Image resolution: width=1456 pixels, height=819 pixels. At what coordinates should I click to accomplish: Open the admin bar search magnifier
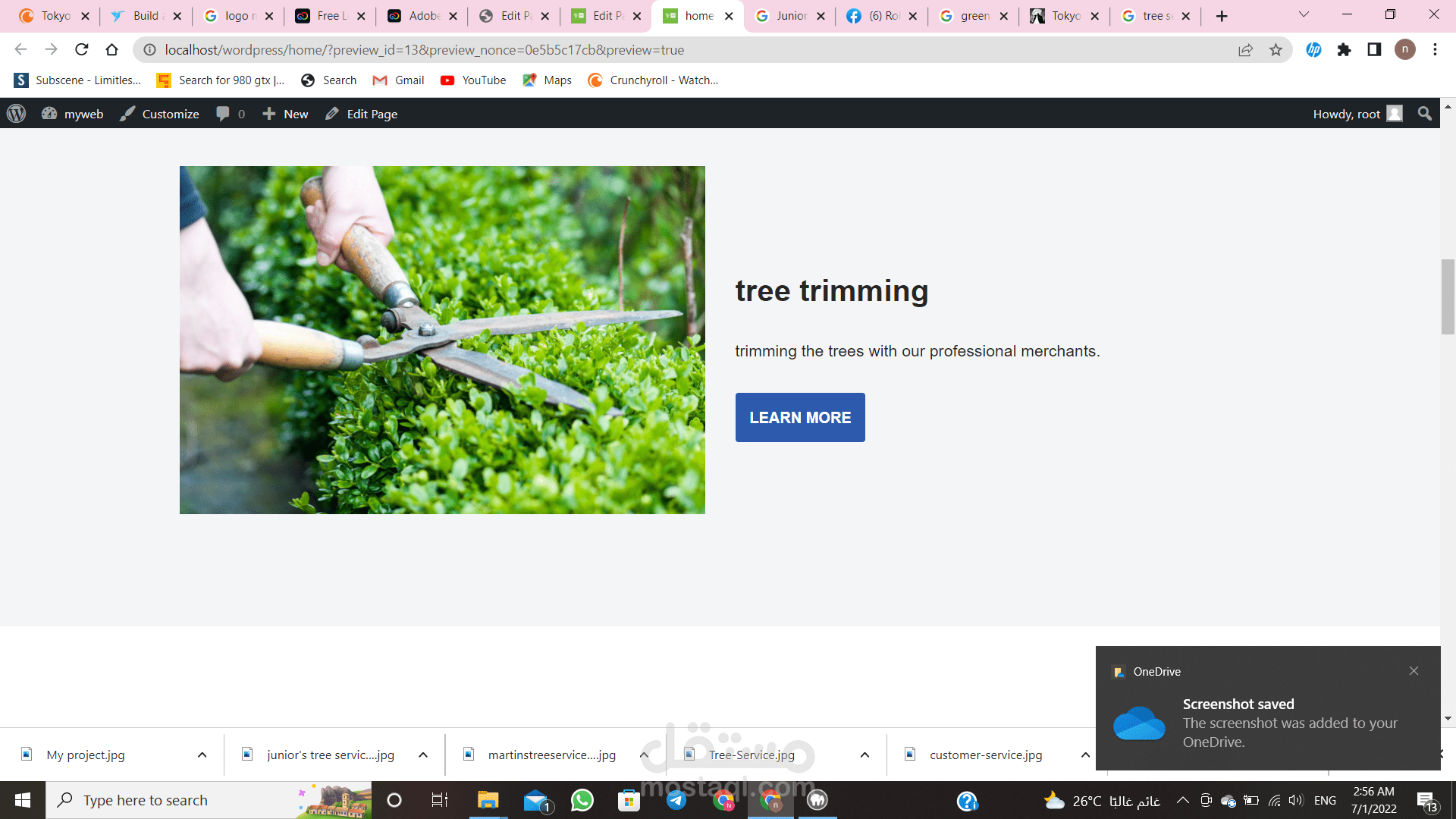coord(1424,114)
